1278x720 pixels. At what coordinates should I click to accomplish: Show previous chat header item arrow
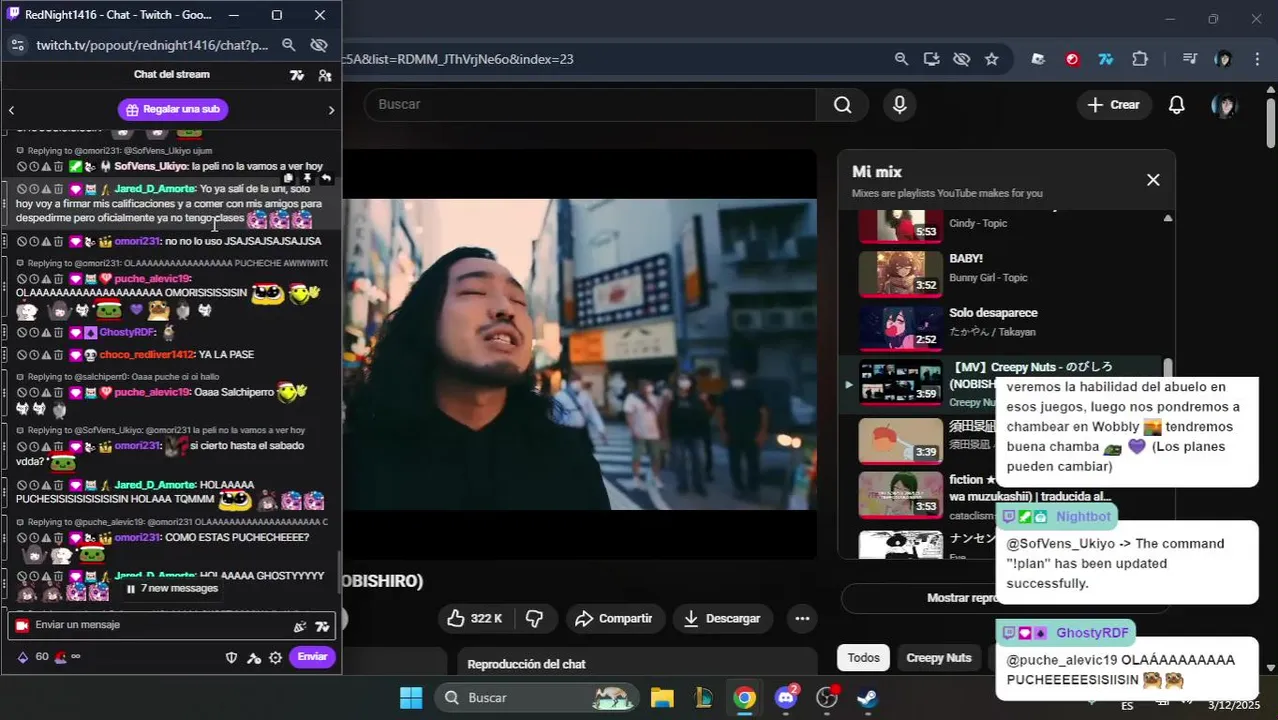(x=11, y=110)
